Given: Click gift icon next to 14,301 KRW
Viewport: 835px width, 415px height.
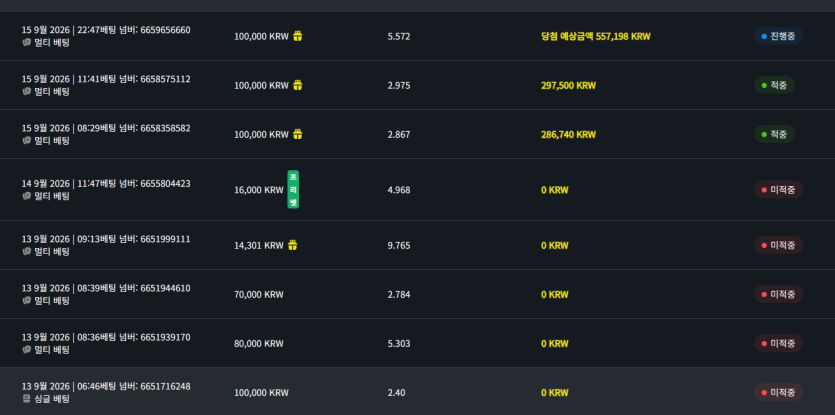Looking at the screenshot, I should click(292, 245).
